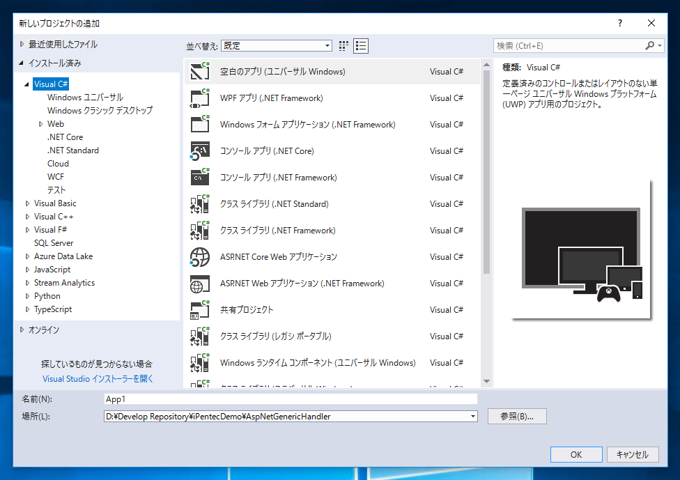This screenshot has height=480, width=680.
Task: Focus the template search box
Action: click(x=568, y=46)
